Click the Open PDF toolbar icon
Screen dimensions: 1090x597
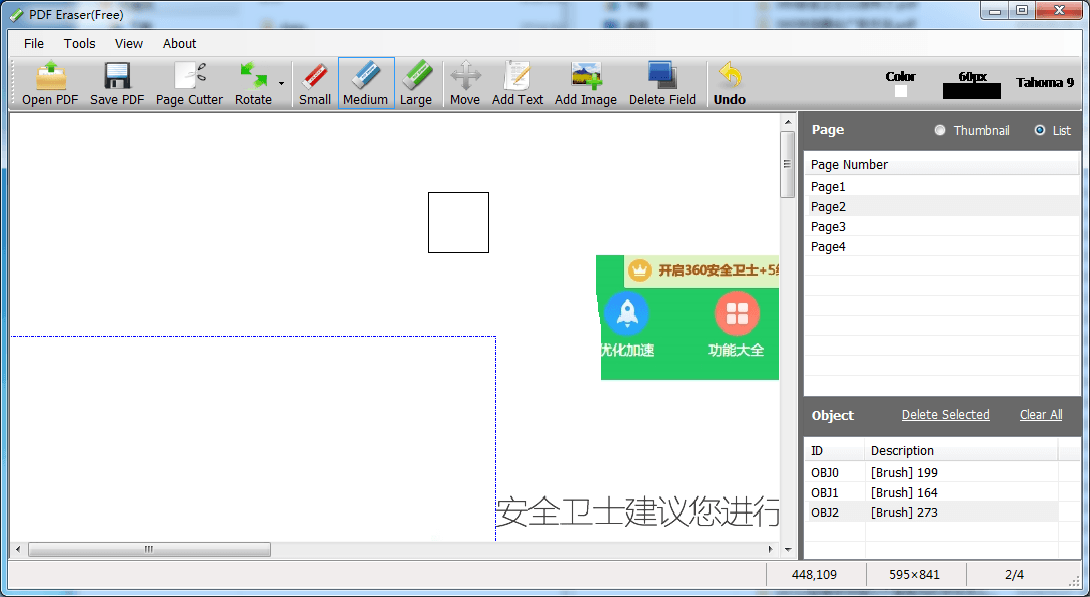coord(50,83)
